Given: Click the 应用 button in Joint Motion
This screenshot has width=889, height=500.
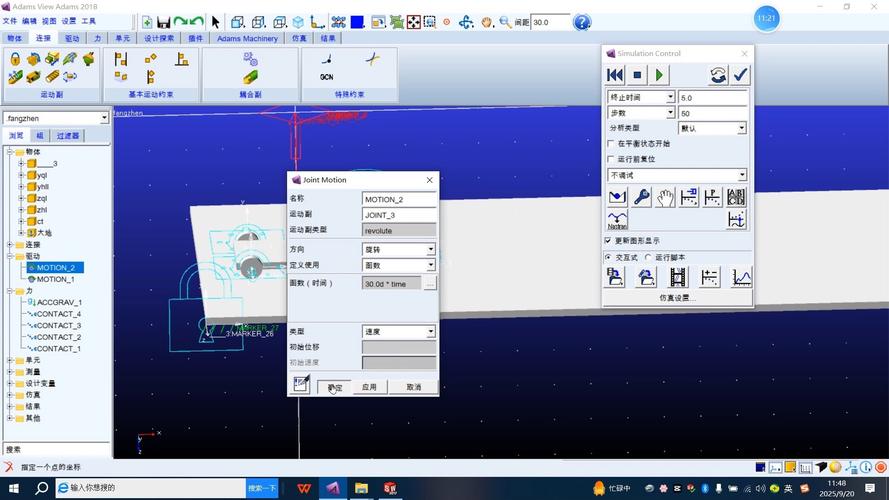Looking at the screenshot, I should click(369, 387).
